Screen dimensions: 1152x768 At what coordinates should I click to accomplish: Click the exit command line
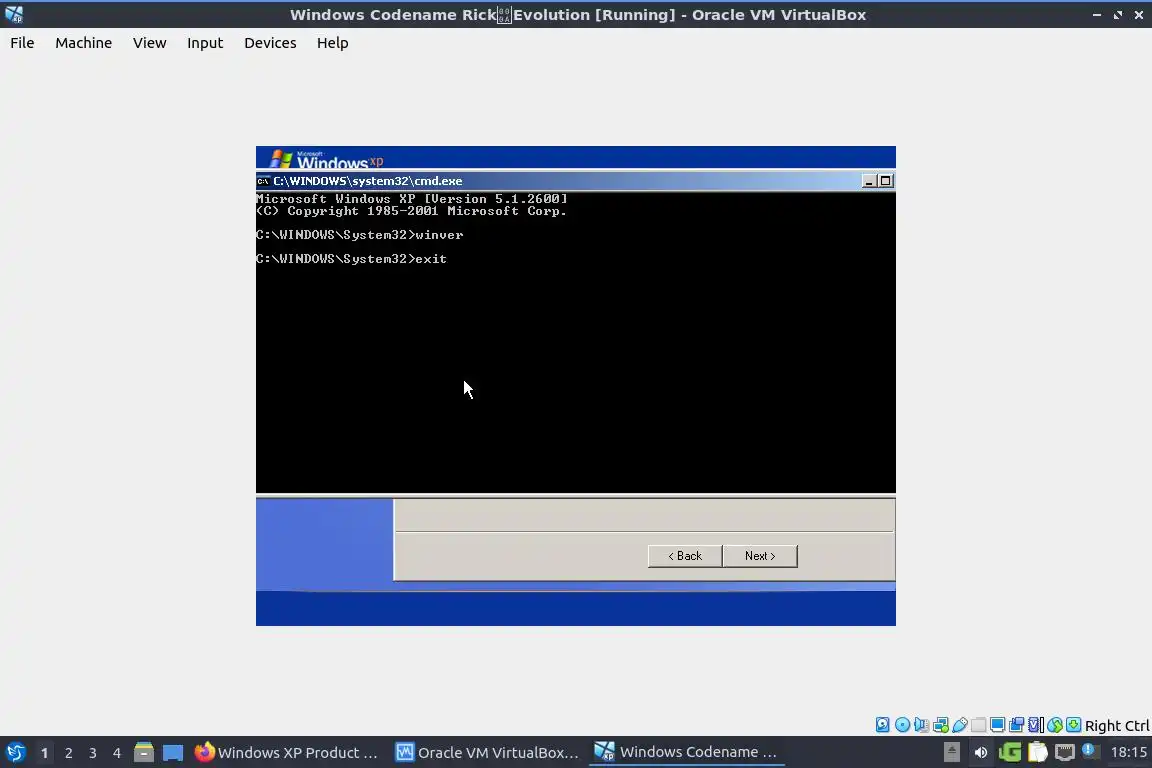351,259
